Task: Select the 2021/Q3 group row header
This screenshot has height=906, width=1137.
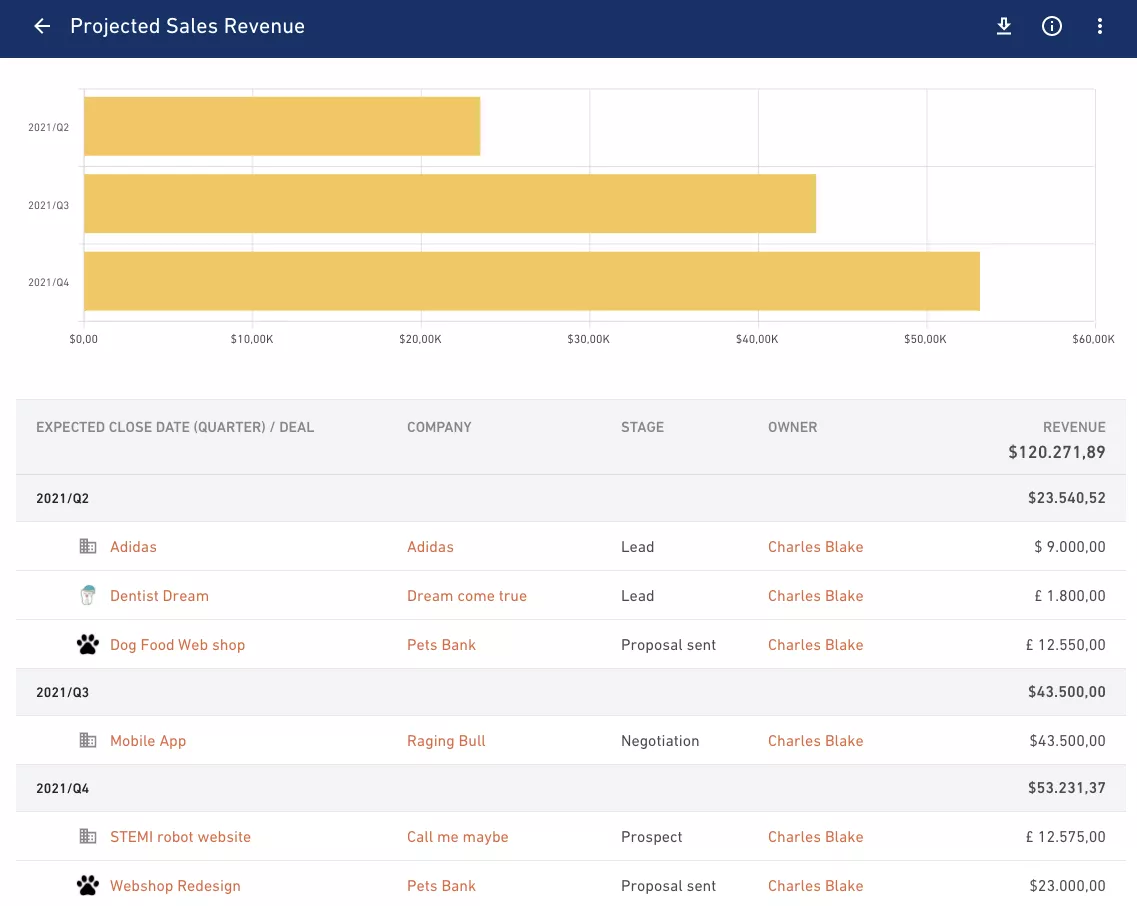Action: [571, 692]
